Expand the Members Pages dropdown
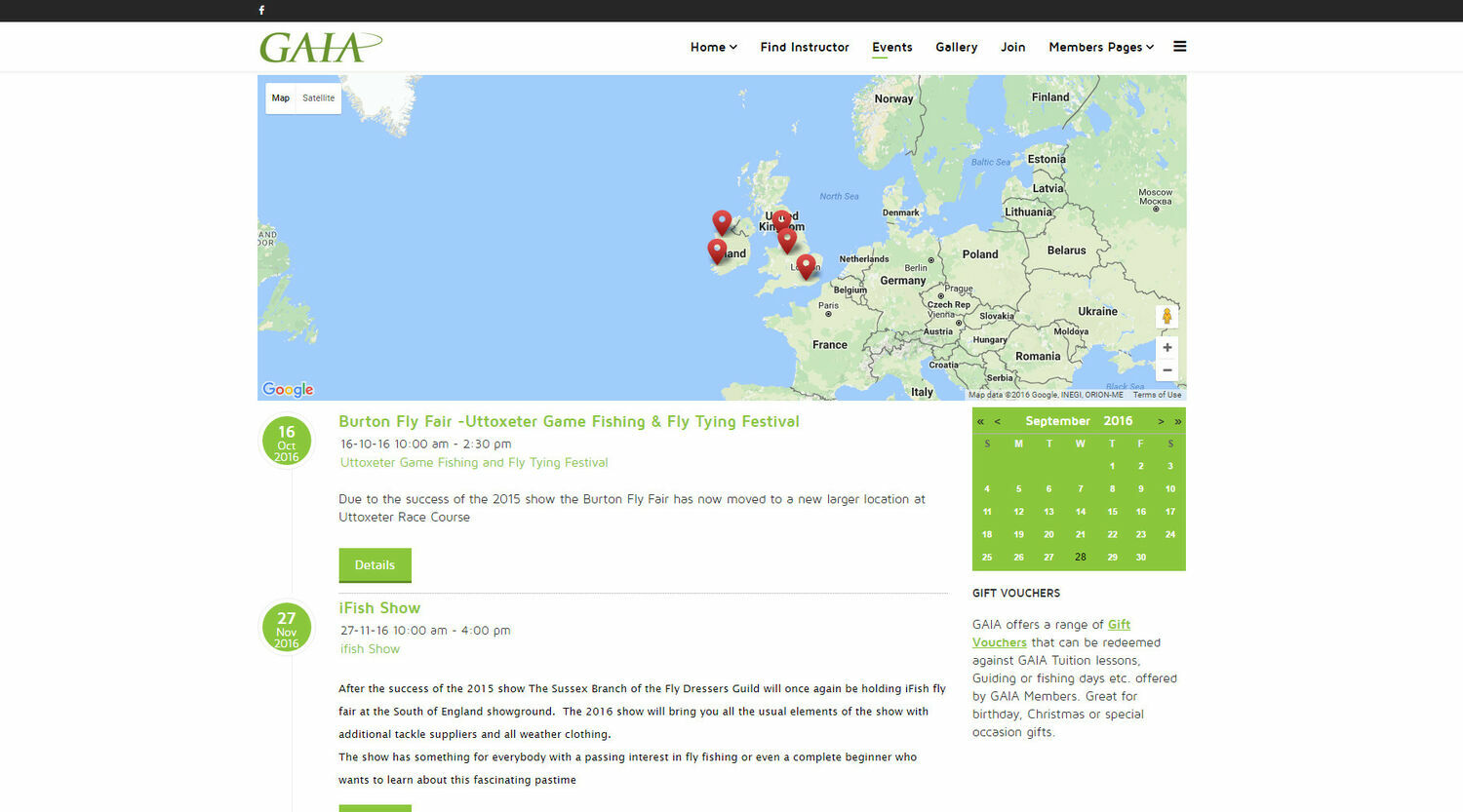This screenshot has width=1463, height=812. [1101, 47]
